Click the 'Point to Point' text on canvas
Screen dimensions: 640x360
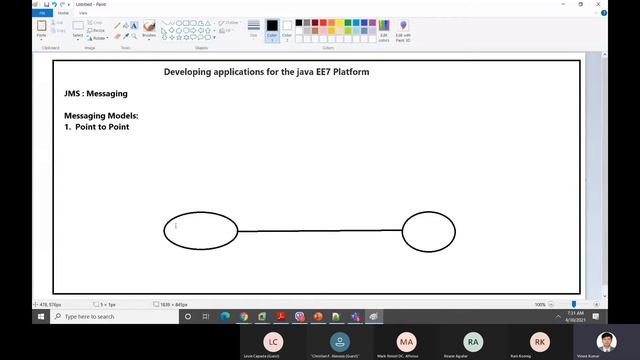(102, 127)
